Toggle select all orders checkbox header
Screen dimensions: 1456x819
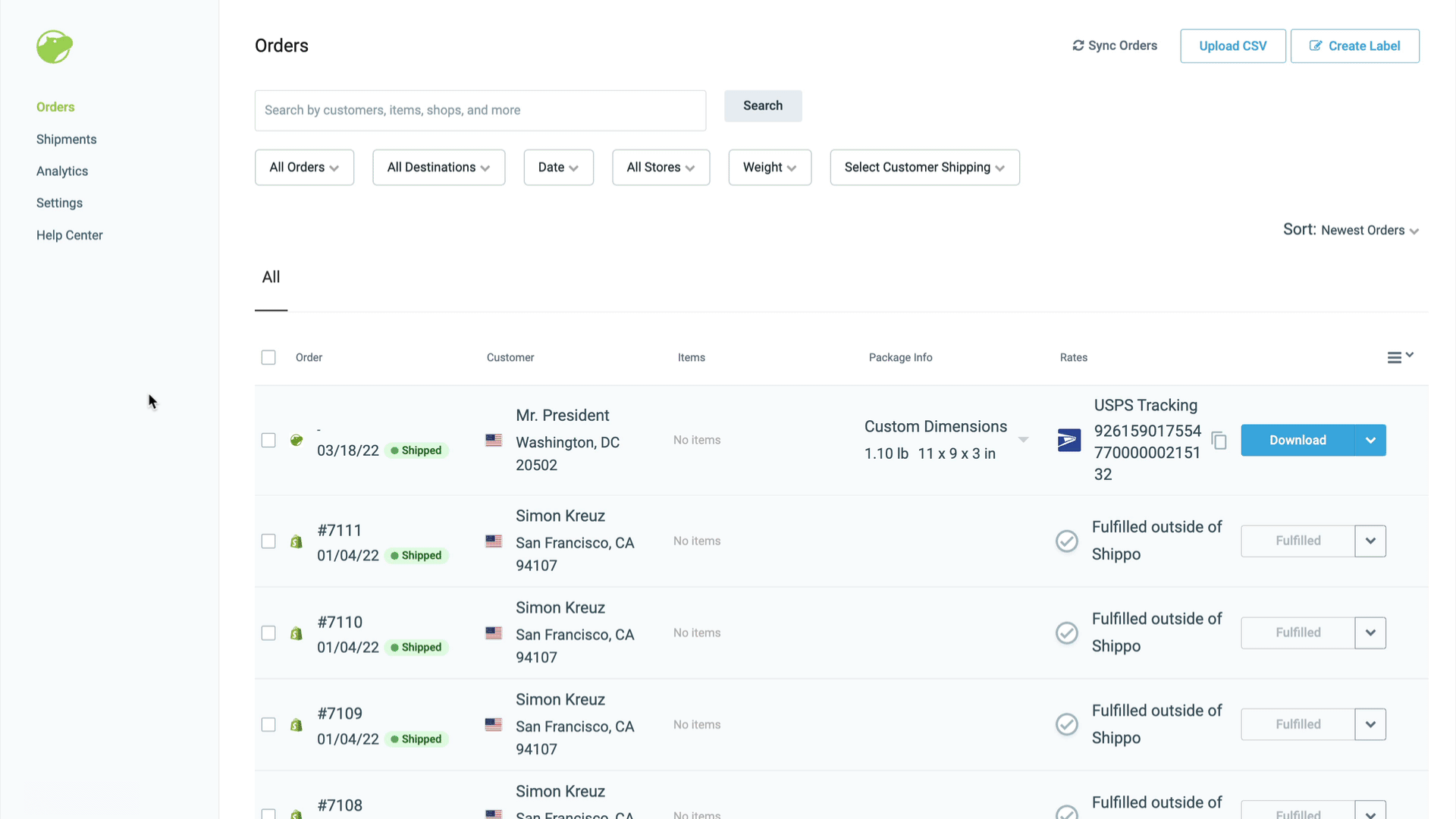tap(268, 357)
